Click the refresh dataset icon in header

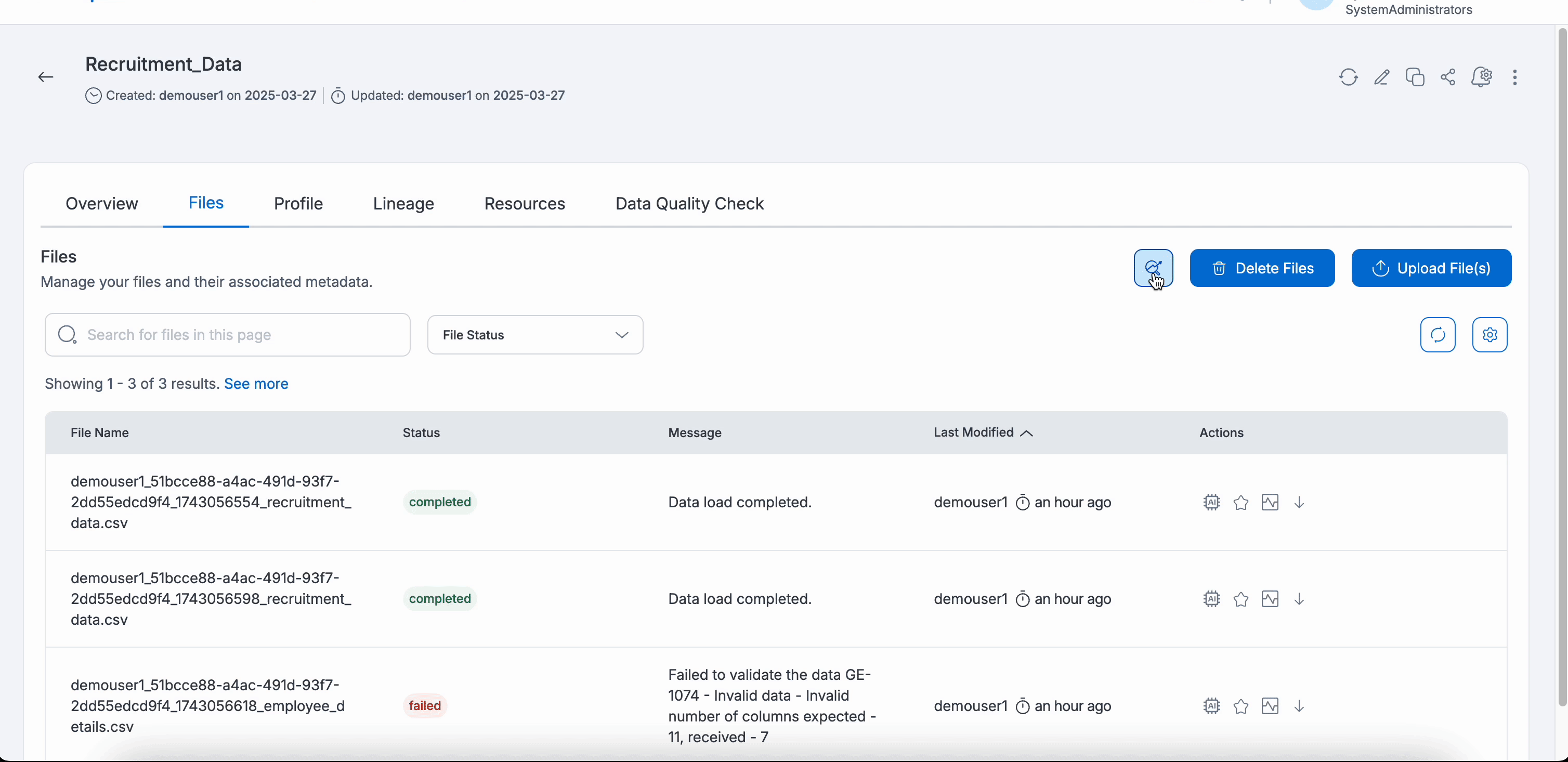[1348, 77]
